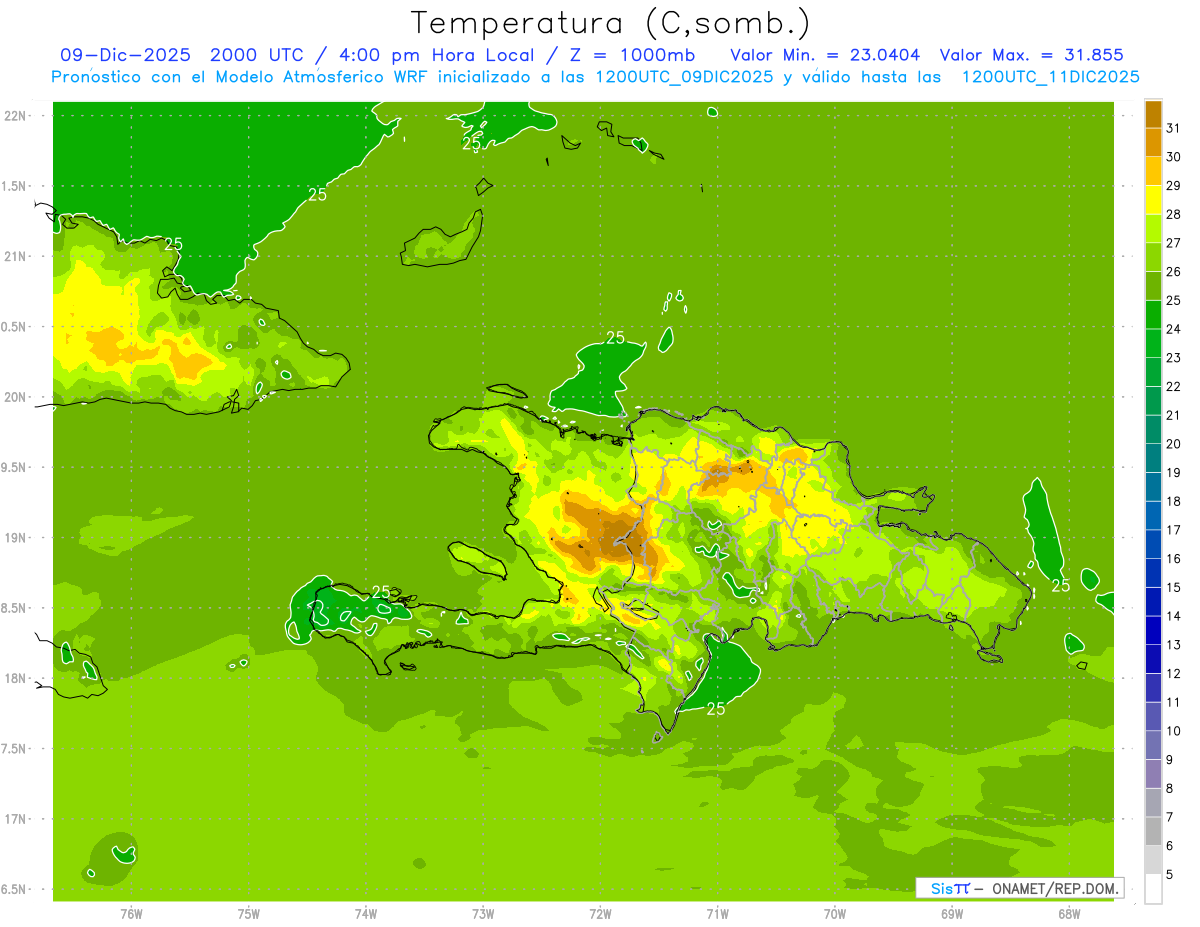Click the purple 9–10 colorbar segment
This screenshot has width=1200, height=927.
(x=1153, y=746)
